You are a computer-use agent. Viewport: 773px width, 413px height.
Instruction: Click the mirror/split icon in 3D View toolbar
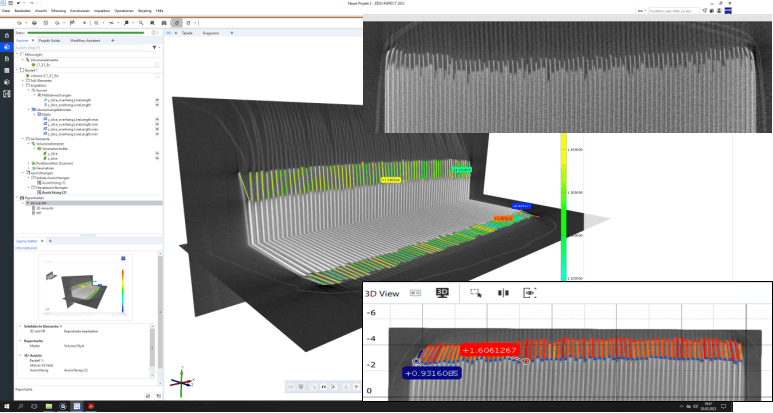tap(503, 293)
